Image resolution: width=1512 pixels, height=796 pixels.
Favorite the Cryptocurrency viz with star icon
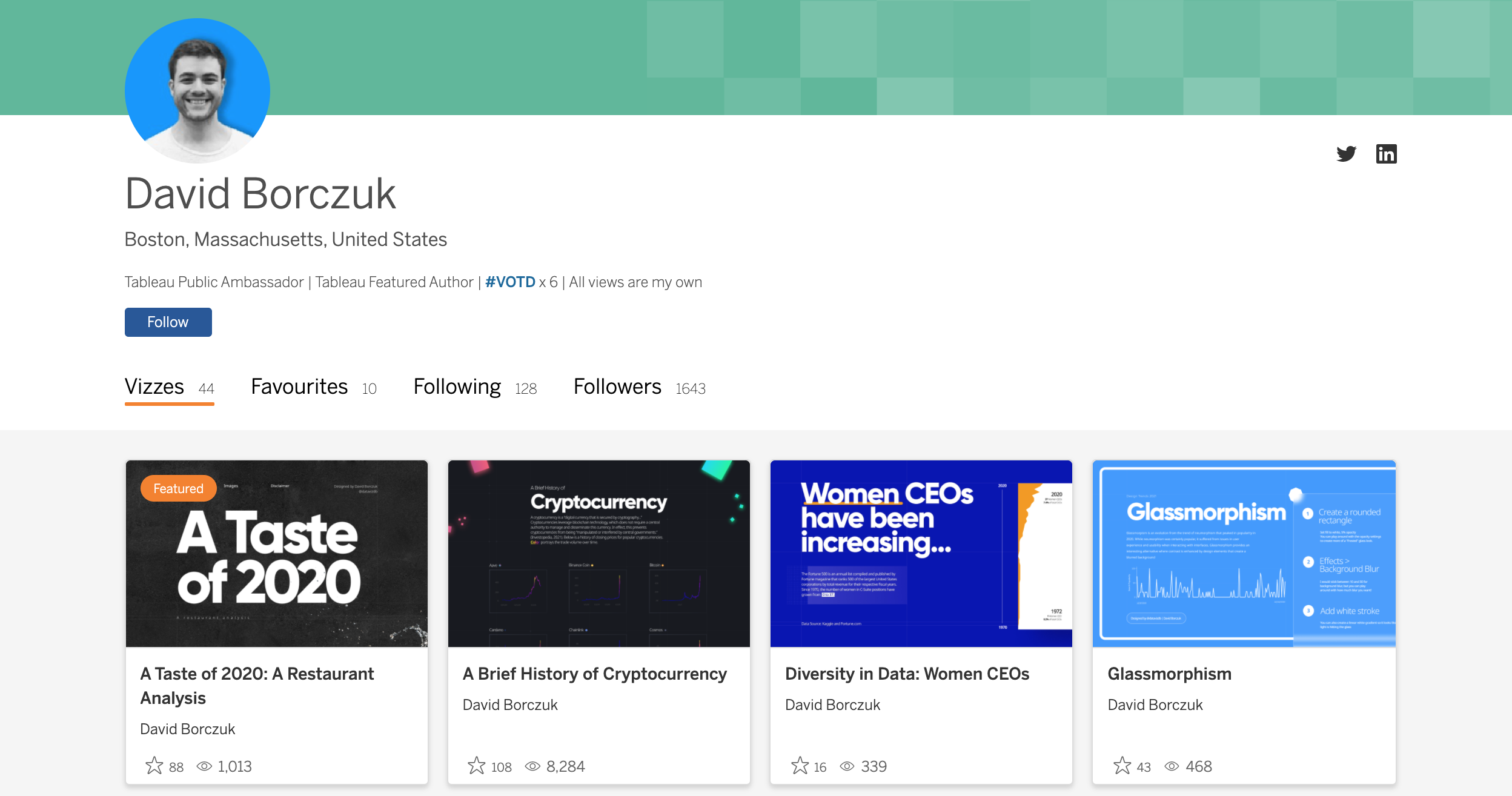tap(477, 766)
